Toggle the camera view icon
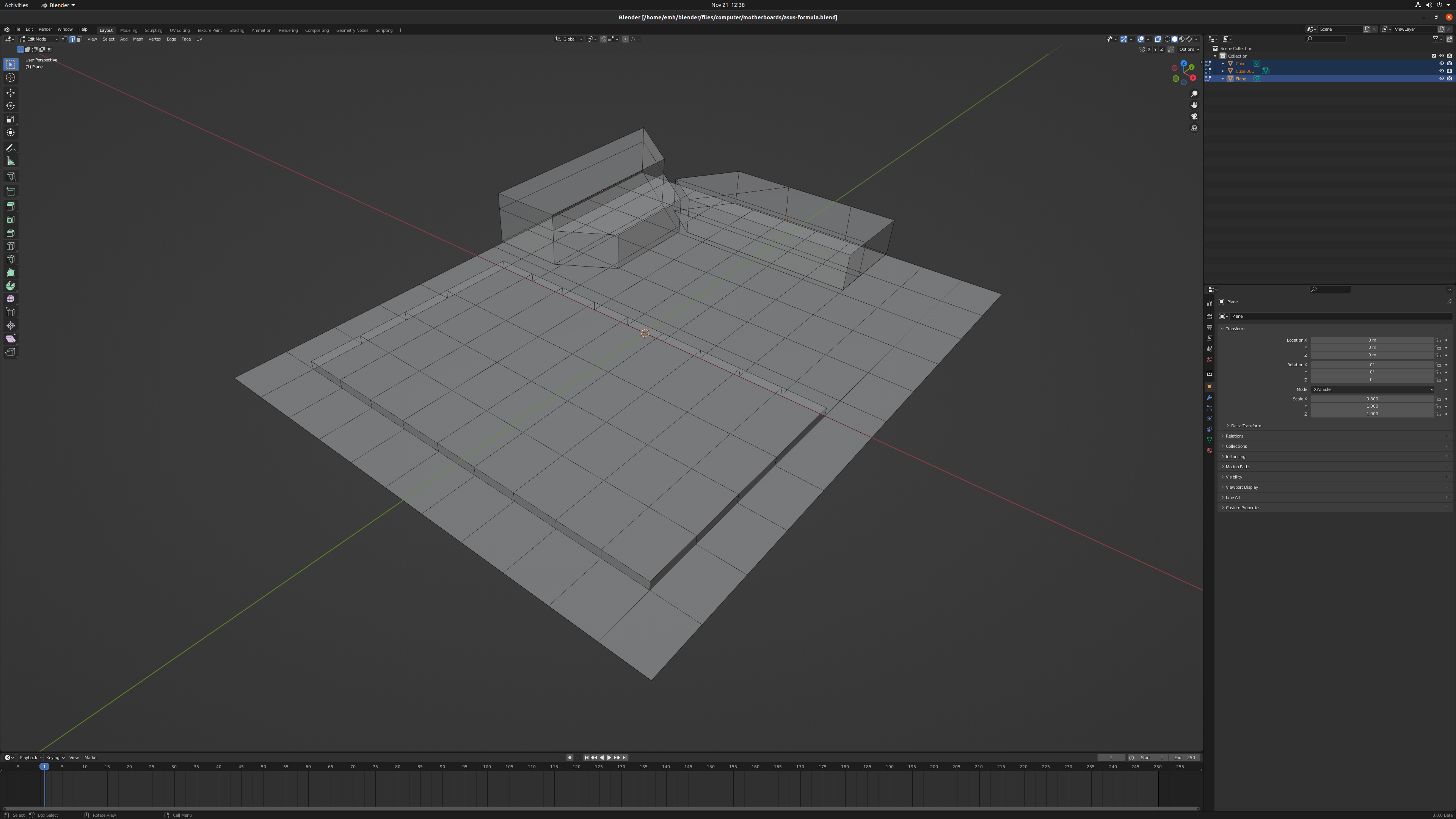The width and height of the screenshot is (1456, 819). point(1194,116)
